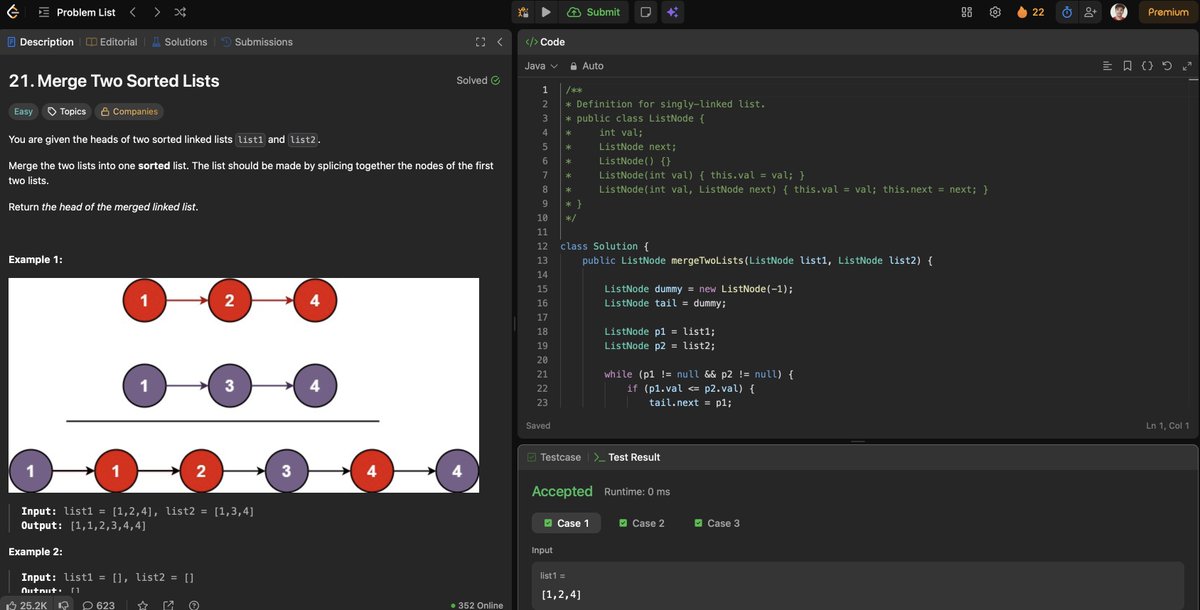Open the Companies tag
Screen dimensions: 1200x610
click(129, 112)
